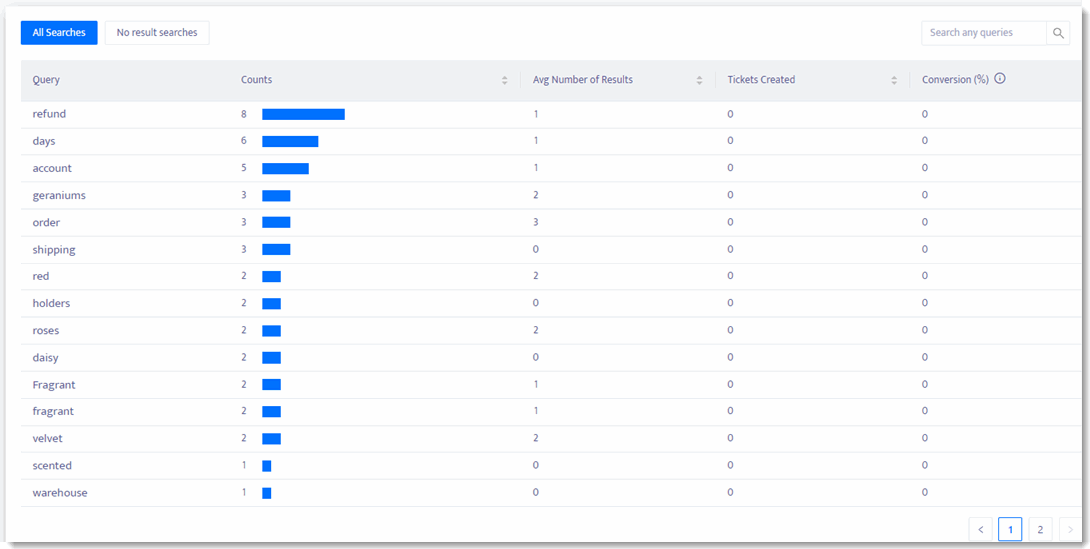Click the Query column header
This screenshot has width=1090, height=549.
point(47,80)
